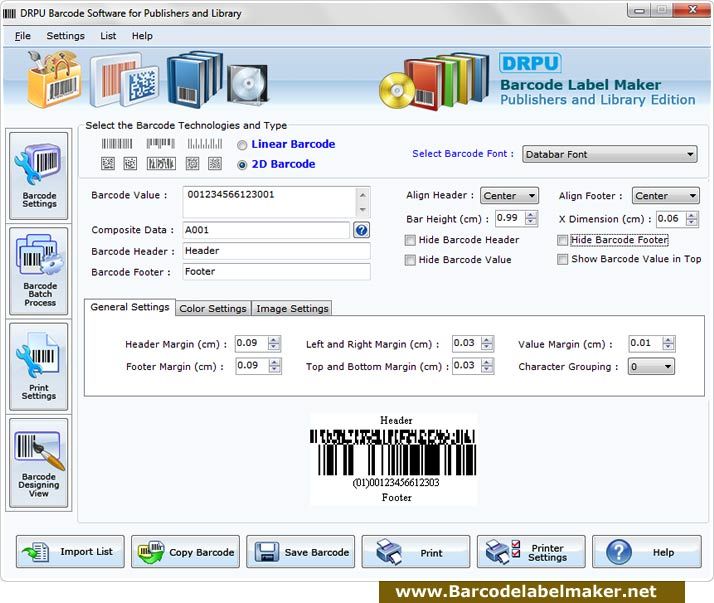Enable Hide Barcode Header checkbox
Viewport: 714px width, 603px height.
[410, 240]
